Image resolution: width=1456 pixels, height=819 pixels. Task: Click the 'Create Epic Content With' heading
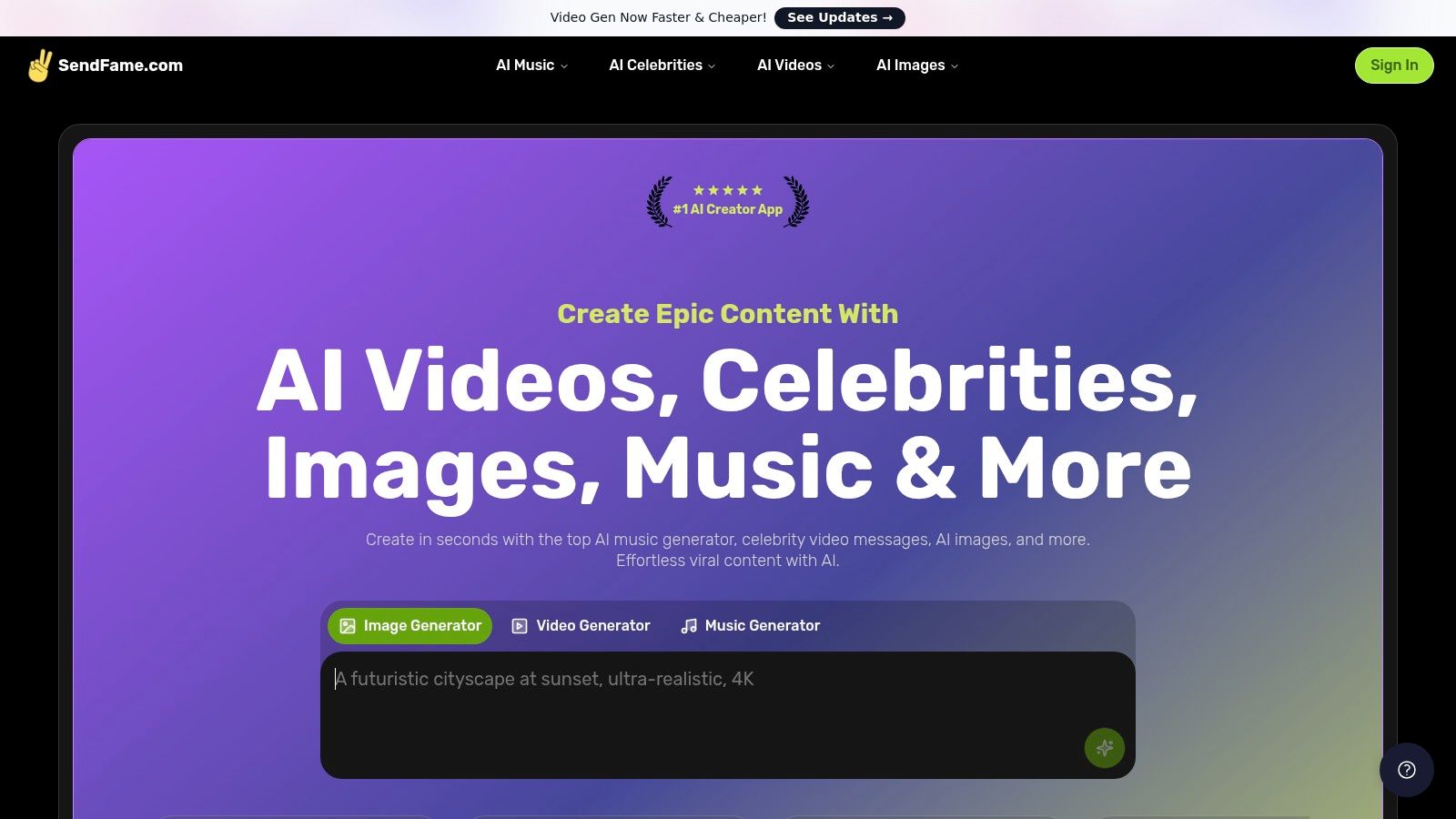[x=728, y=314]
